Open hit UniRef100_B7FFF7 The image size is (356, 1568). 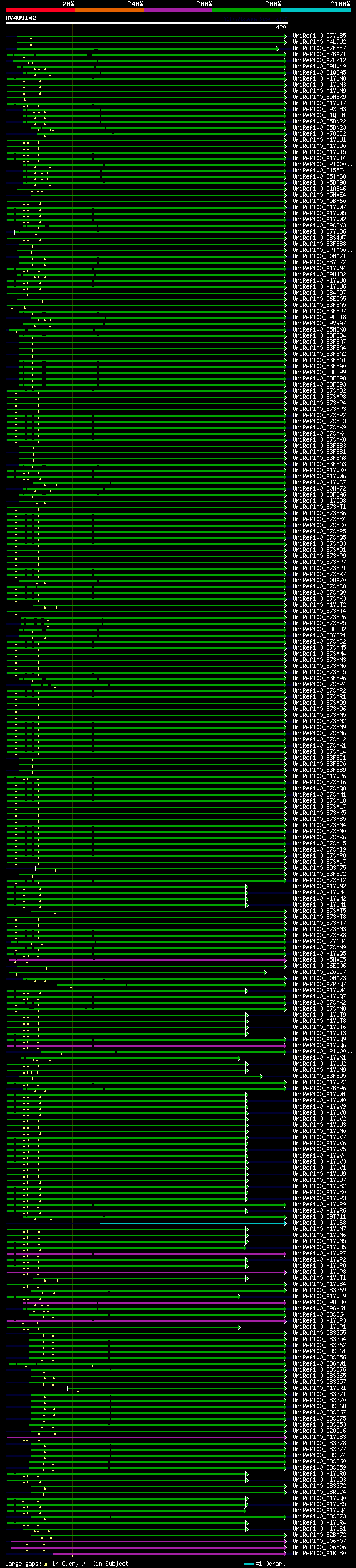tap(319, 48)
